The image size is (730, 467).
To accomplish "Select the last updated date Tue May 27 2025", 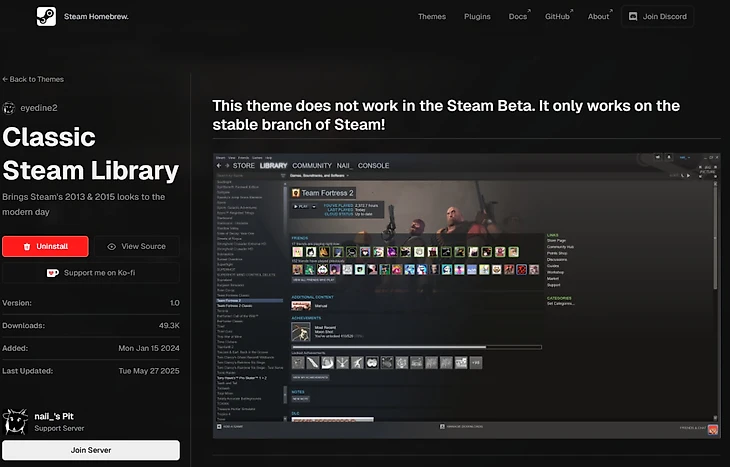I will click(149, 371).
